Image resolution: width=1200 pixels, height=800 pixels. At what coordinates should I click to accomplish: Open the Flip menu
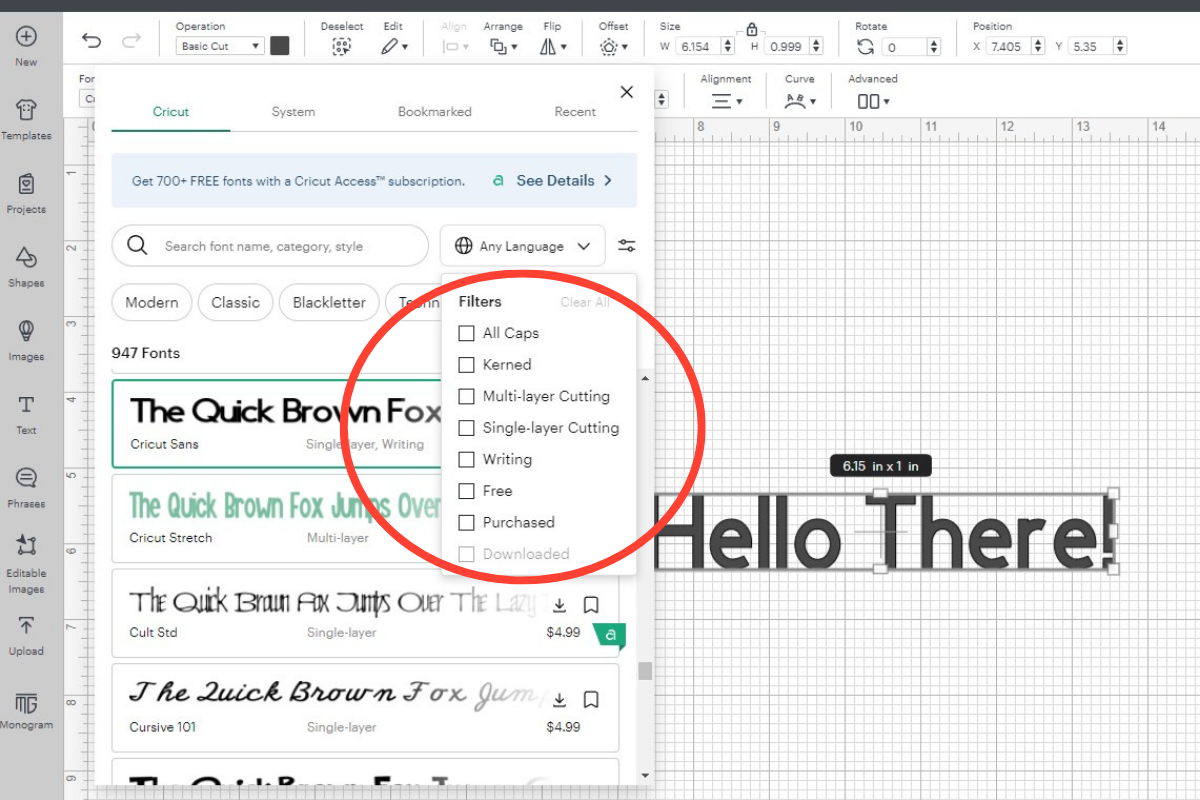pyautogui.click(x=552, y=46)
